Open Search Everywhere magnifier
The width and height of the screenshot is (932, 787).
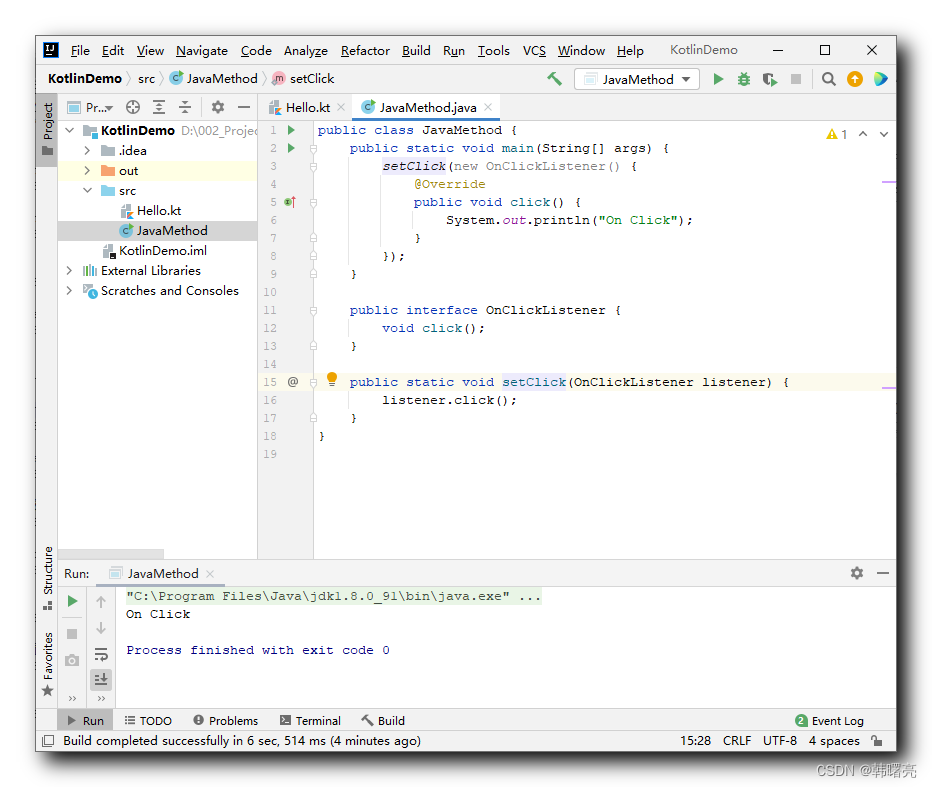tap(829, 79)
